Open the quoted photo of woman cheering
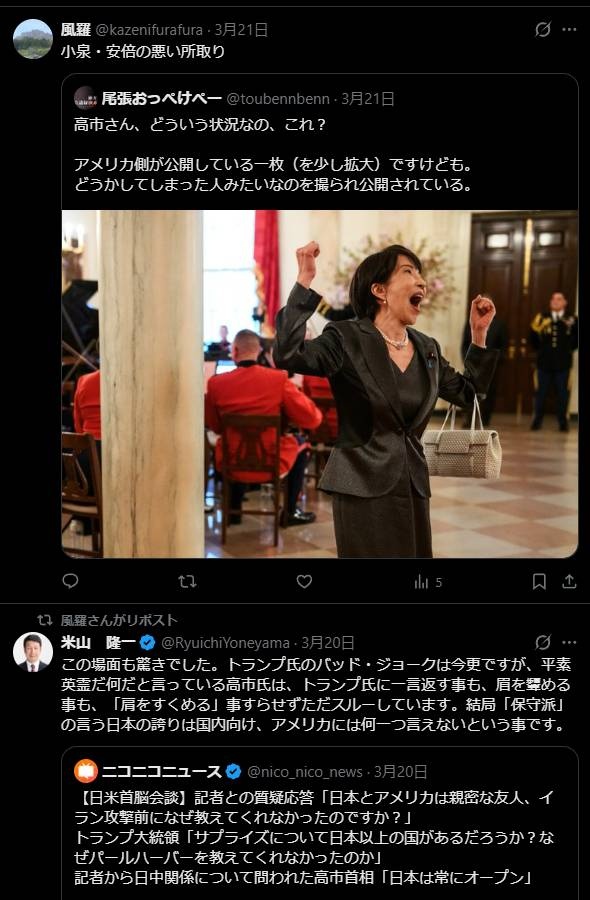 (320, 384)
